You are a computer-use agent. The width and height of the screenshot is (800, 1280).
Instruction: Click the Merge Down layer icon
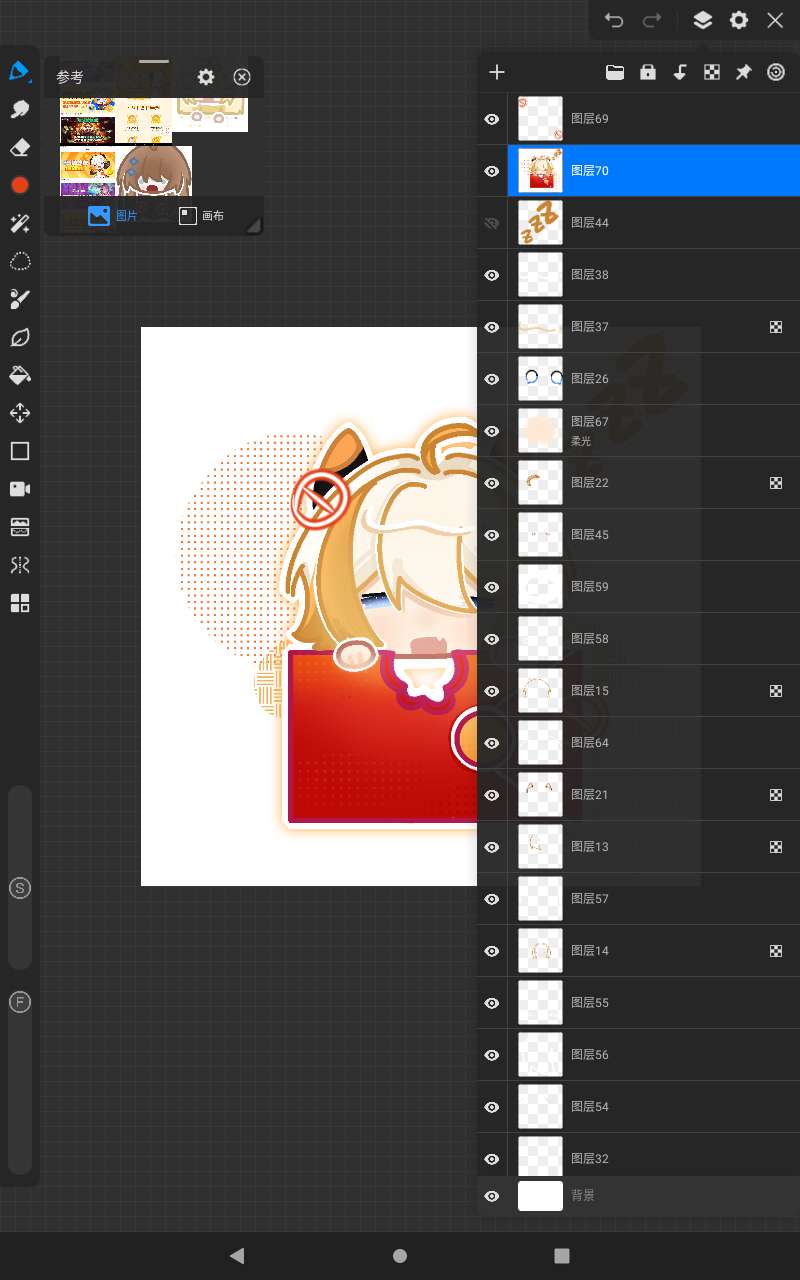click(680, 72)
